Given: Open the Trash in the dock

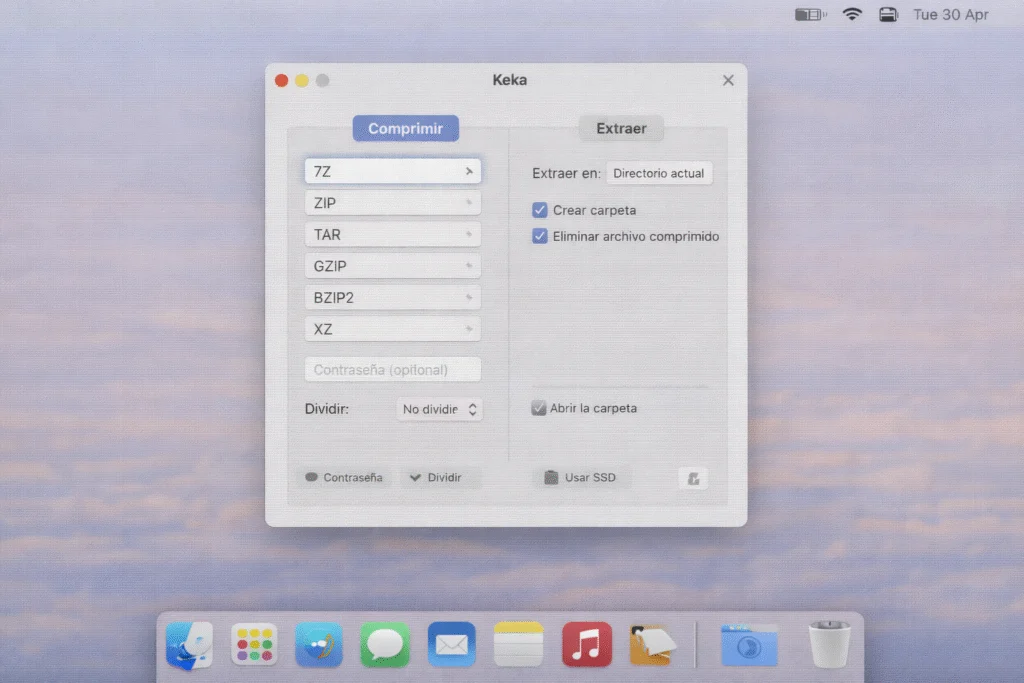Looking at the screenshot, I should pyautogui.click(x=829, y=644).
